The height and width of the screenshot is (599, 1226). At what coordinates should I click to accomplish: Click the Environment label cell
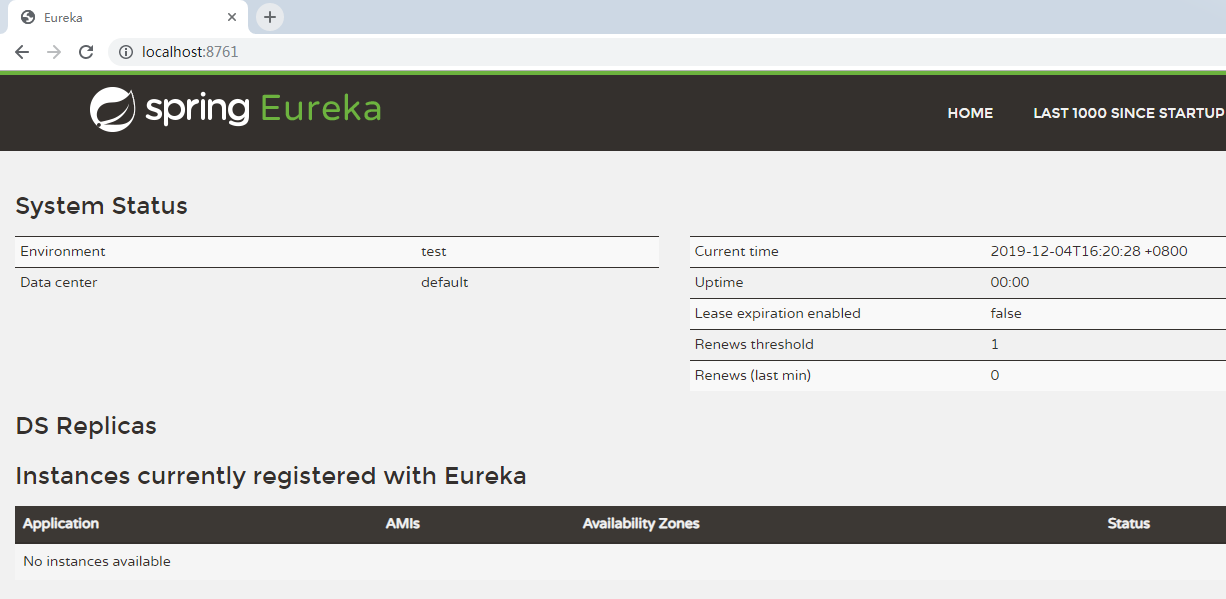pos(63,251)
